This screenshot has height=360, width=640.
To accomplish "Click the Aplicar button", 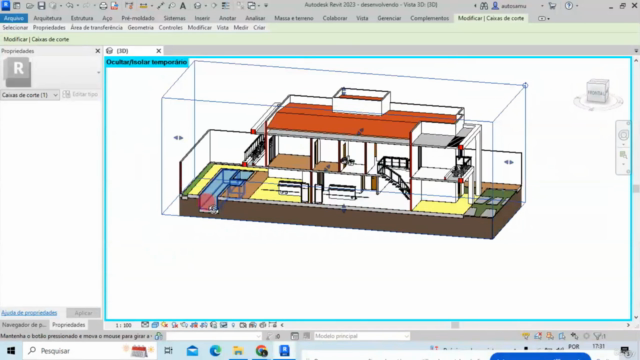I will [x=83, y=313].
